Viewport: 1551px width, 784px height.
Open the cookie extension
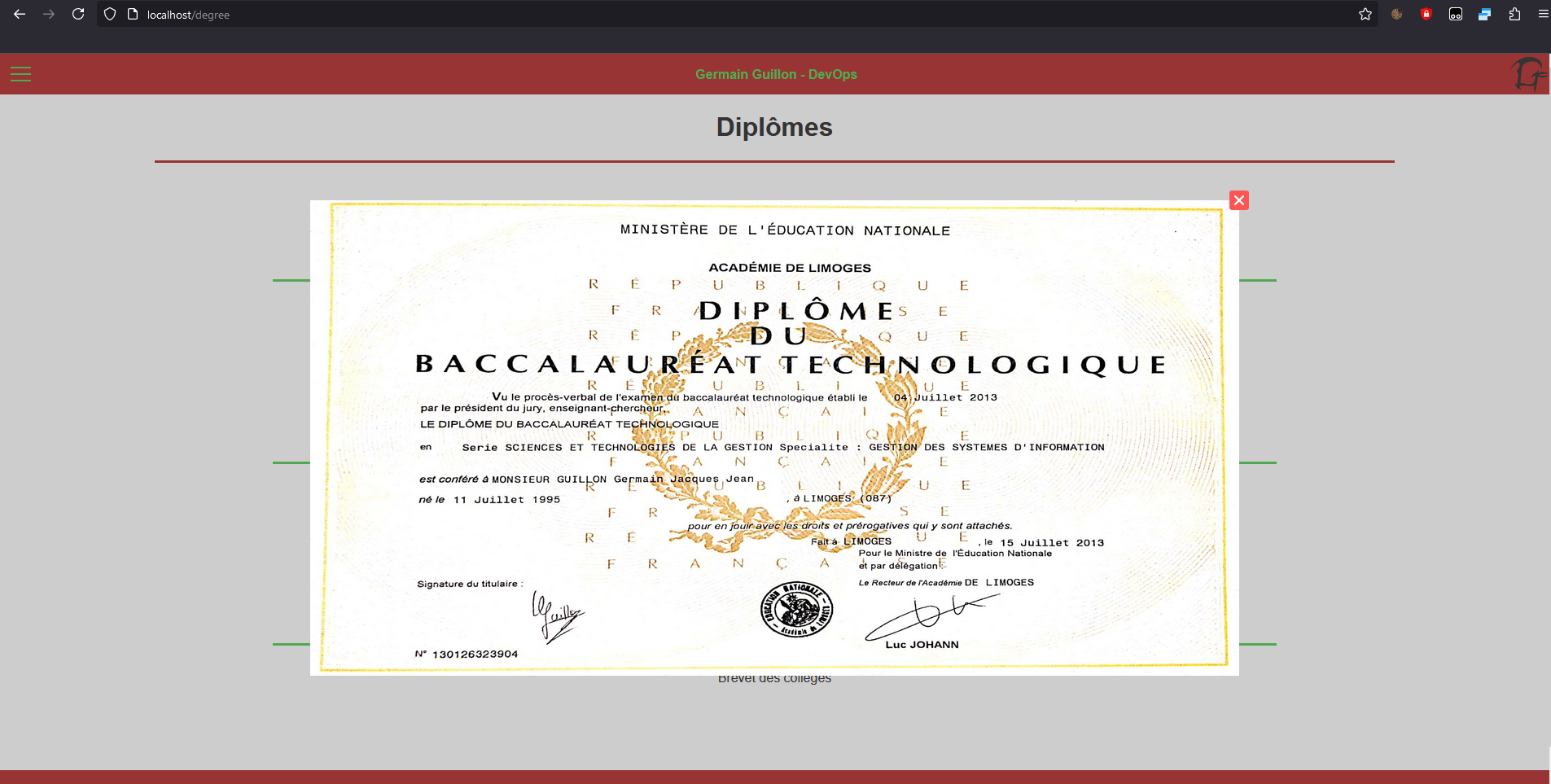click(x=1396, y=14)
